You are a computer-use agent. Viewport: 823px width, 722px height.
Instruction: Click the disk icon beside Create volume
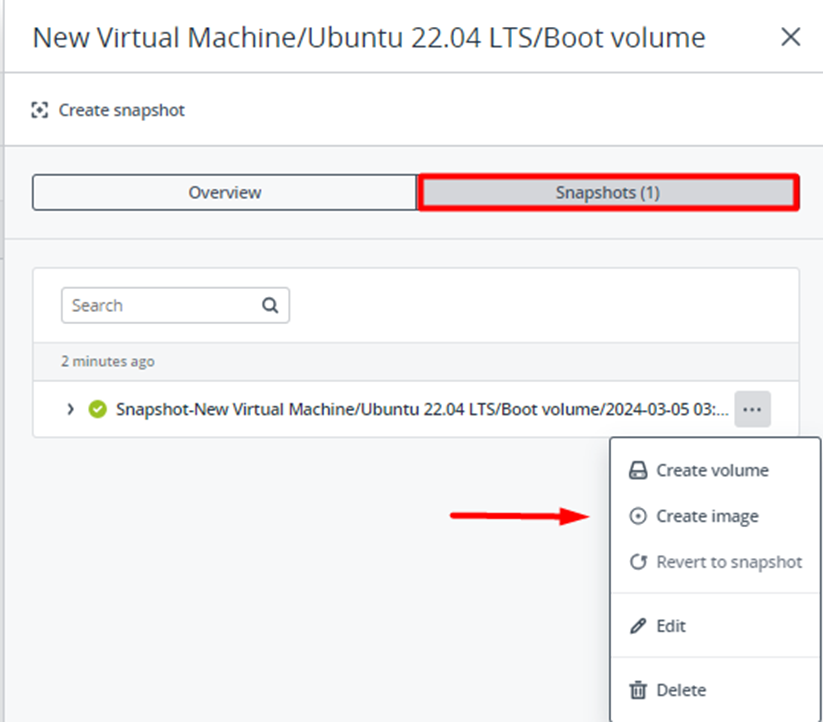click(x=637, y=471)
